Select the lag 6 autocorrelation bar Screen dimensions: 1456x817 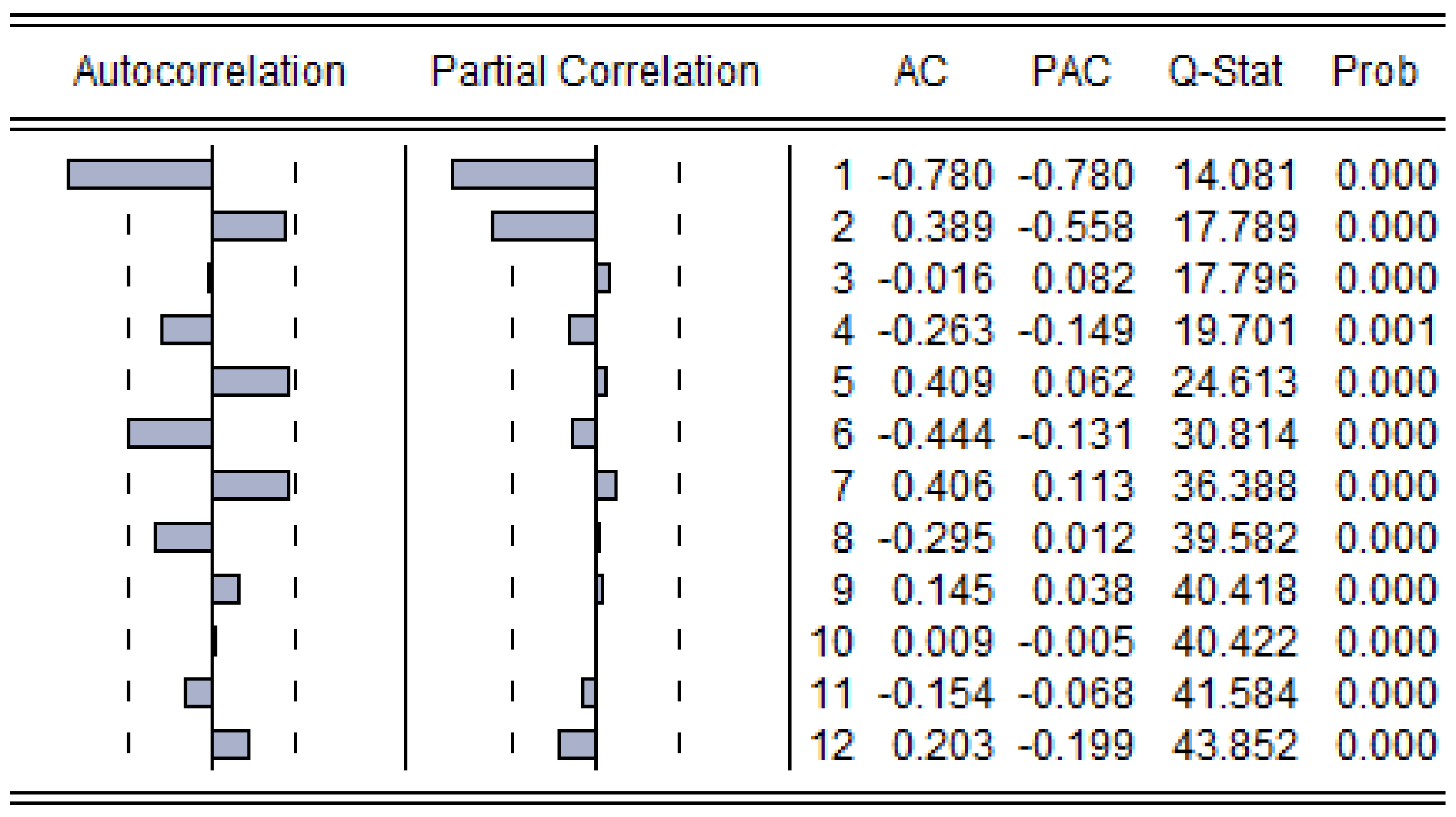(169, 434)
